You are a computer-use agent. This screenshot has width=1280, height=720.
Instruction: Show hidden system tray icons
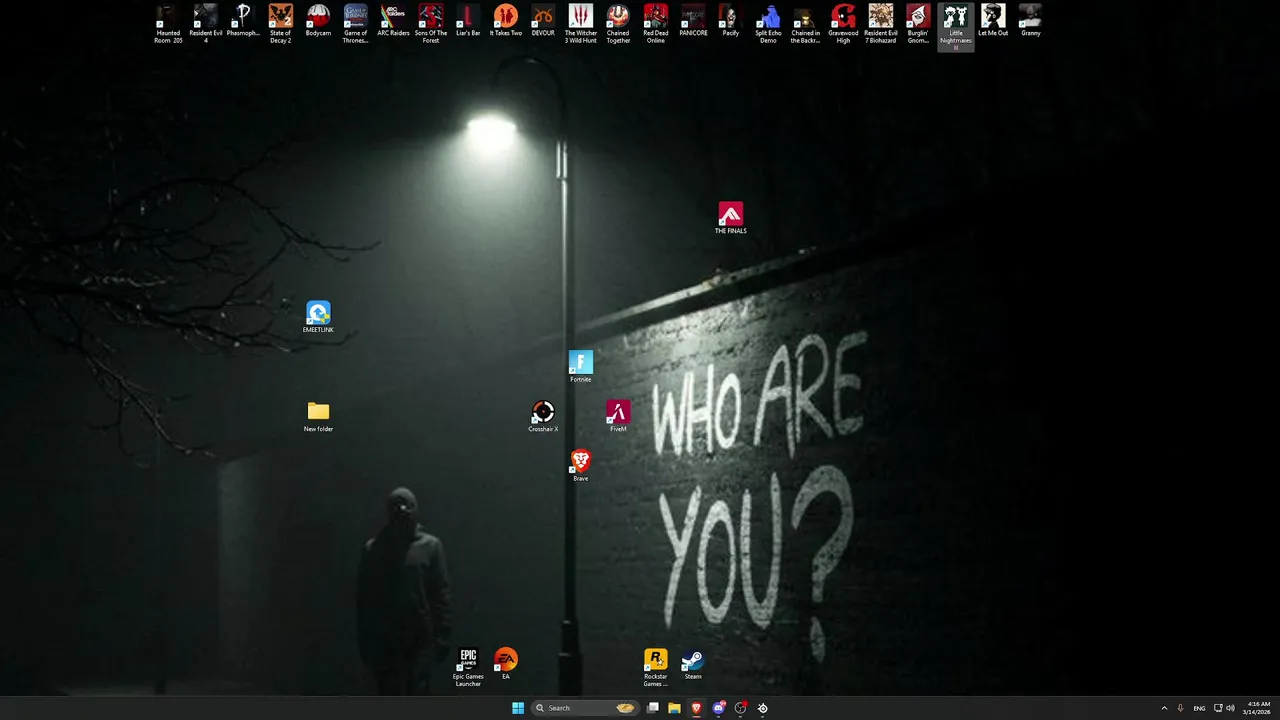(x=1164, y=708)
